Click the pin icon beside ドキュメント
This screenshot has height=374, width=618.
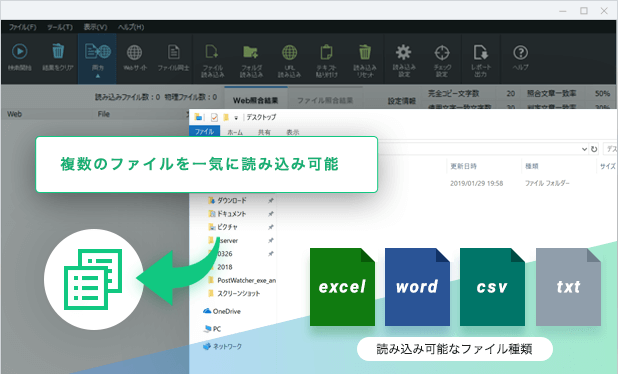[x=271, y=214]
